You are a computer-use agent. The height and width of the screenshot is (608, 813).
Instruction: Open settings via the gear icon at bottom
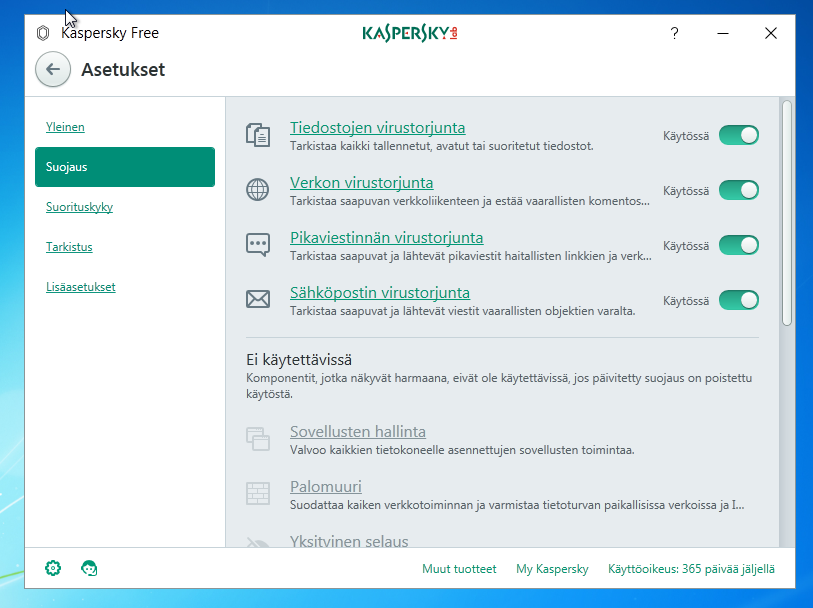53,568
